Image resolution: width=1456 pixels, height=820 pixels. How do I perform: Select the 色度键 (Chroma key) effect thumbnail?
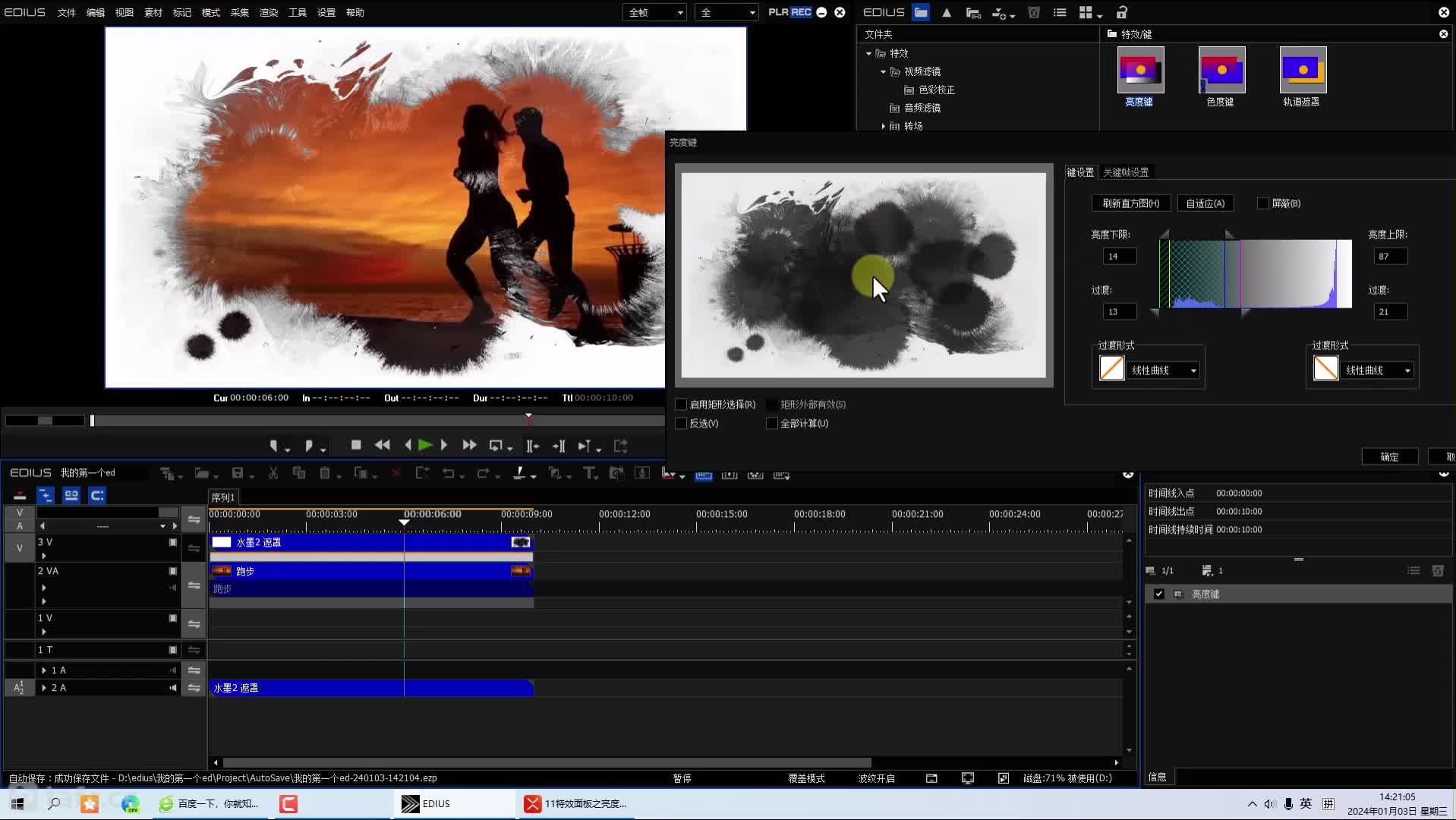pyautogui.click(x=1221, y=70)
